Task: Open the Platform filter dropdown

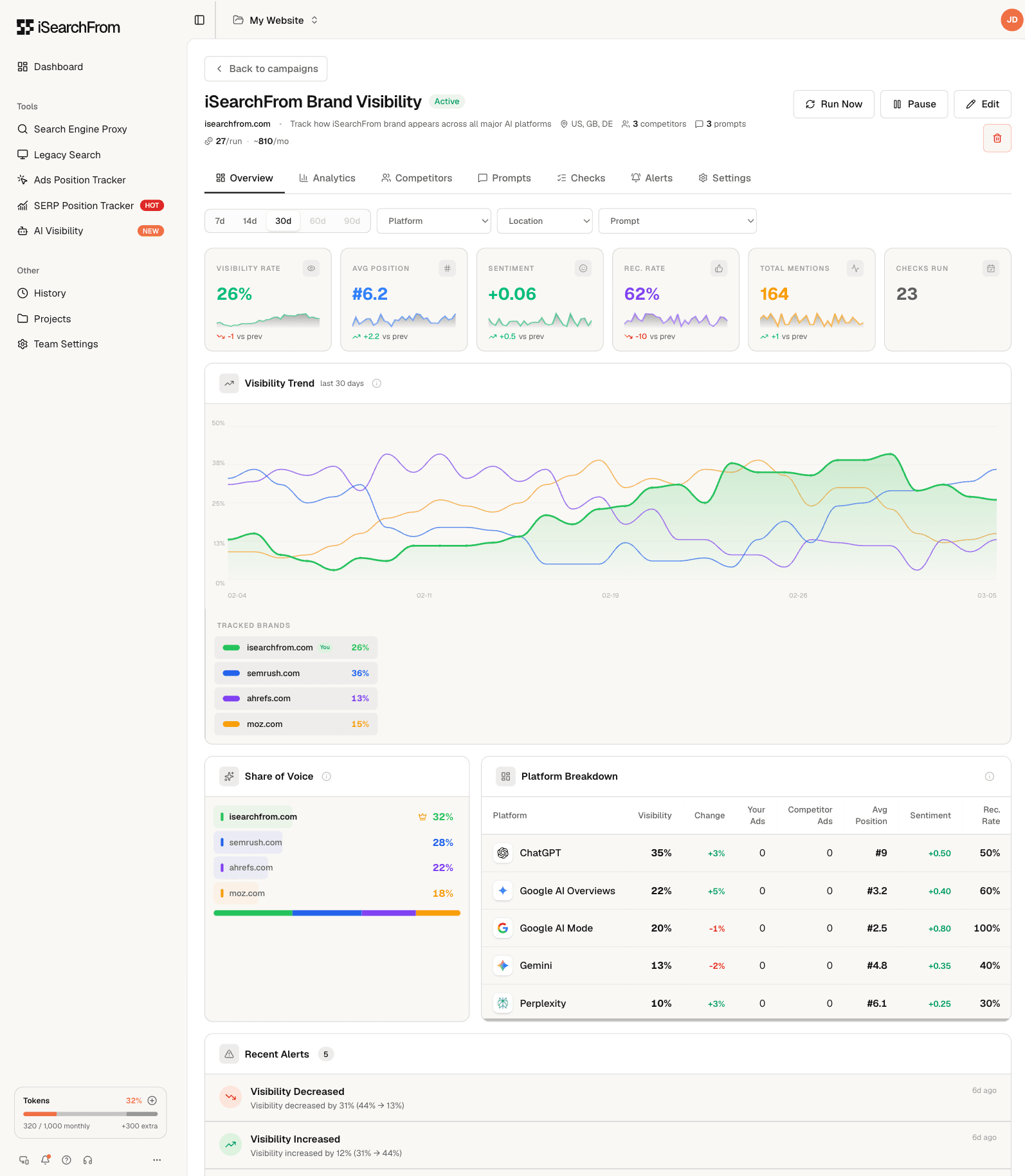Action: [x=434, y=221]
